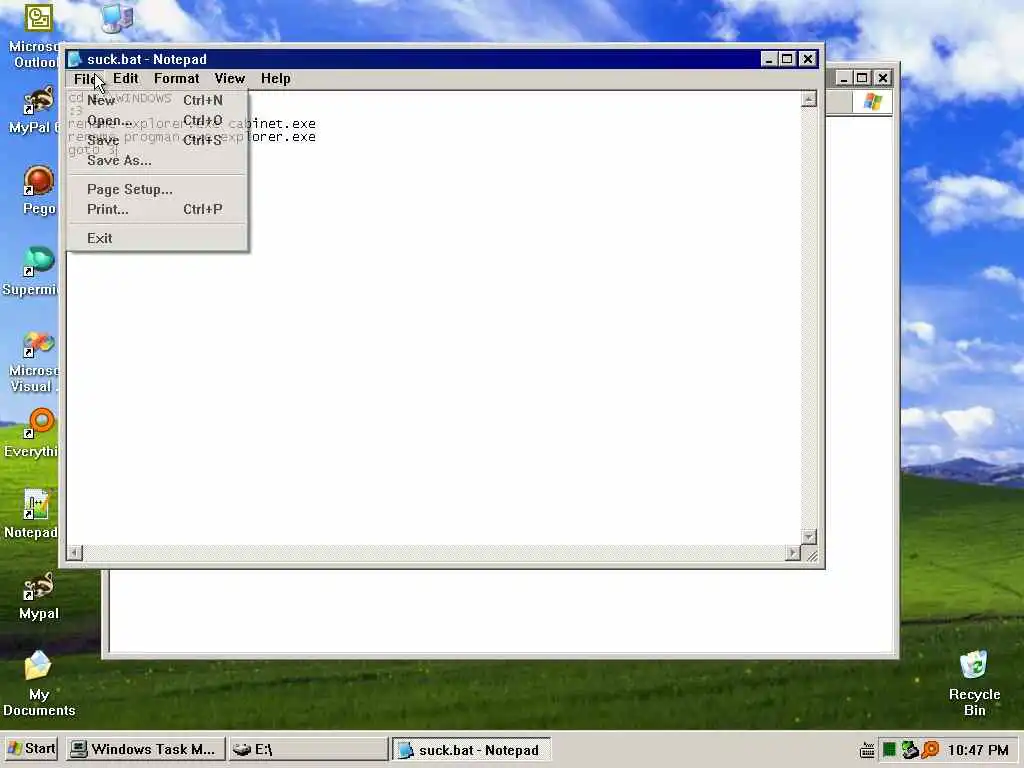
Task: Choose Save from the File menu
Action: 157,140
